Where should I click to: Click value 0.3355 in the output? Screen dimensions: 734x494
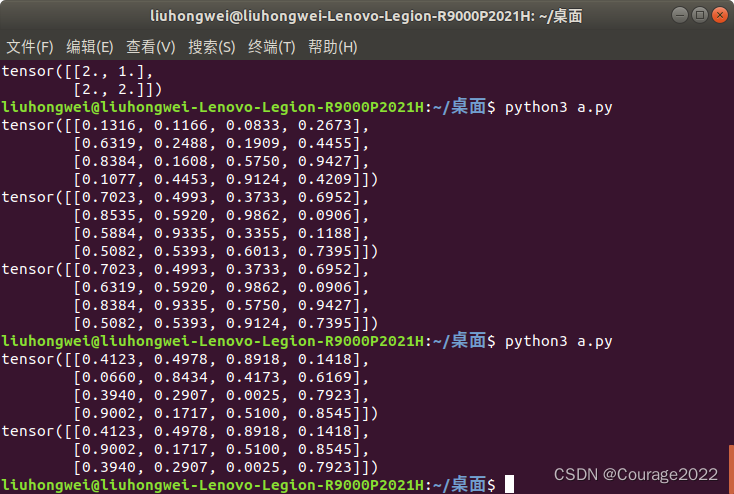(x=253, y=233)
